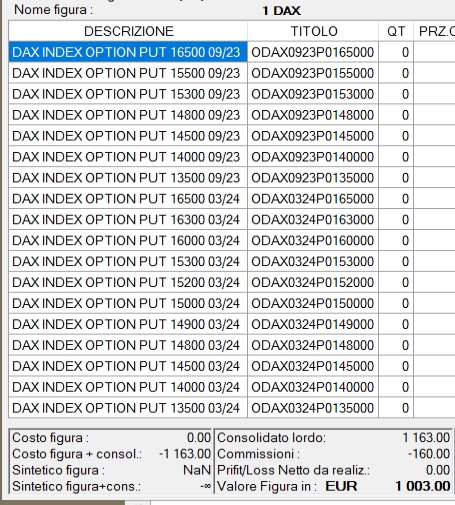The image size is (455, 505).
Task: Click the ODAX0923P0135000 title cell
Action: pos(313,178)
